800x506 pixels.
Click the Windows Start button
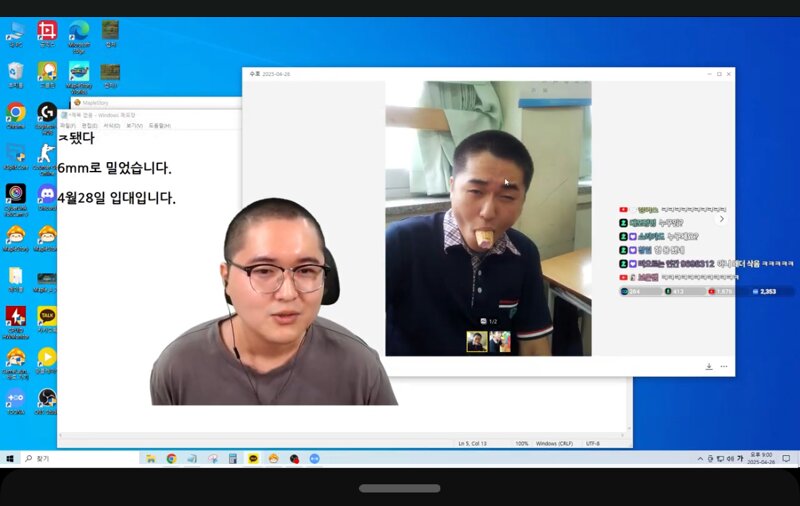[x=10, y=459]
